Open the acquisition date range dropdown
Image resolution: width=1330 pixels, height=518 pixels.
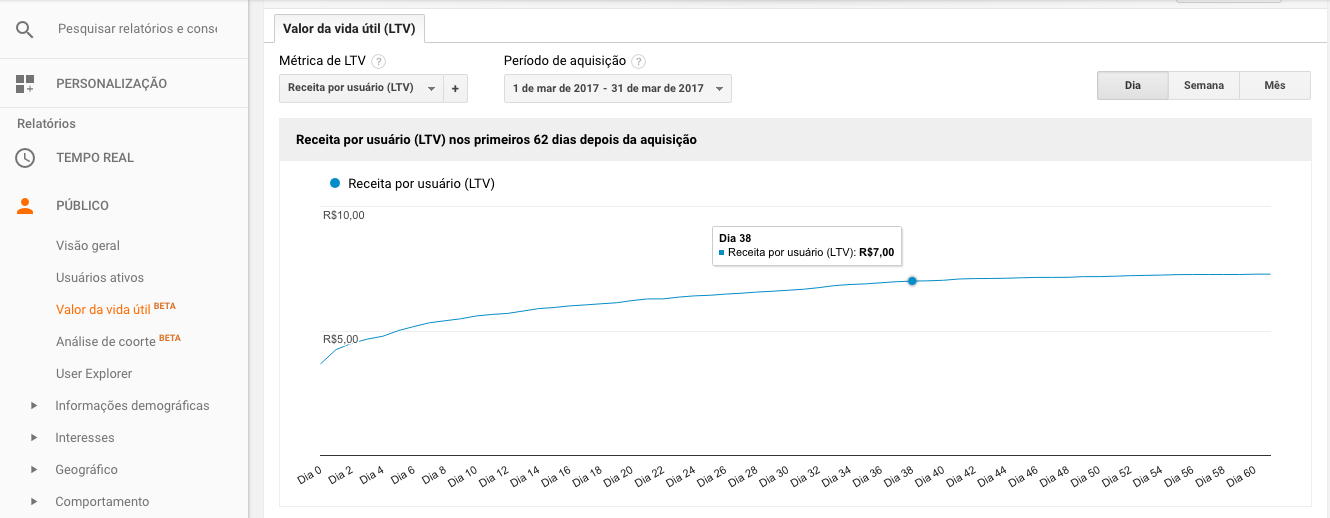point(617,88)
